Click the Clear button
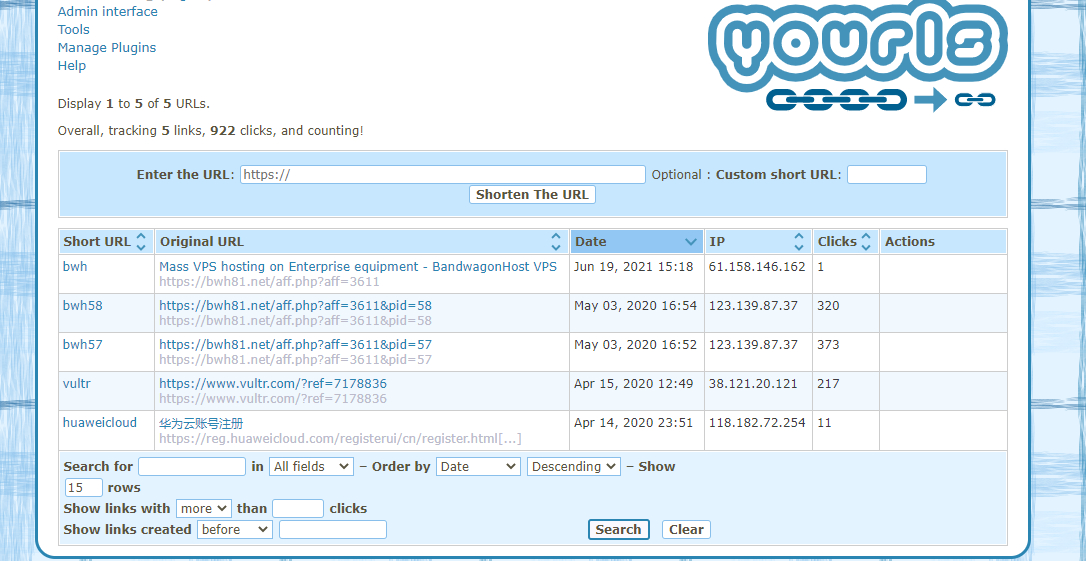This screenshot has width=1086, height=561. coord(686,530)
